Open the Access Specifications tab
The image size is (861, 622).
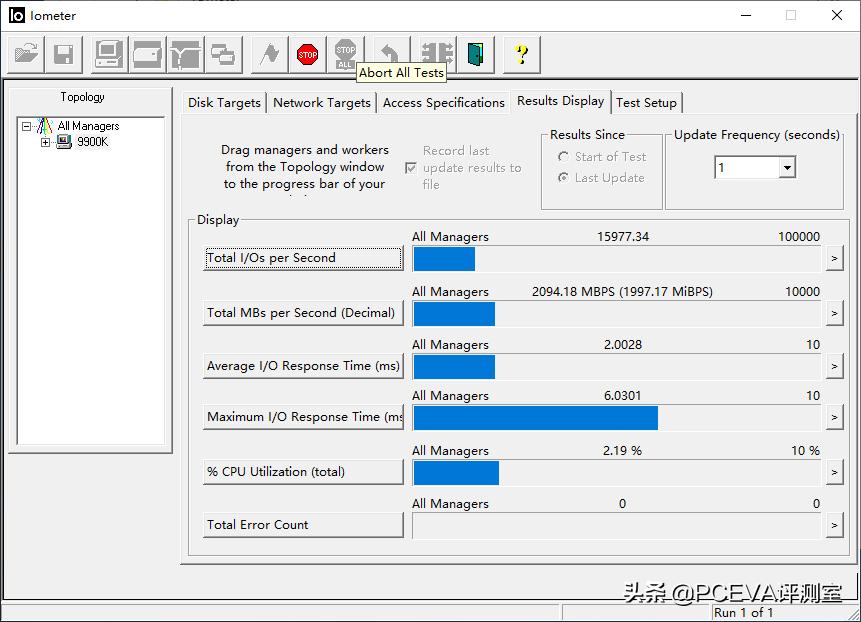point(443,103)
